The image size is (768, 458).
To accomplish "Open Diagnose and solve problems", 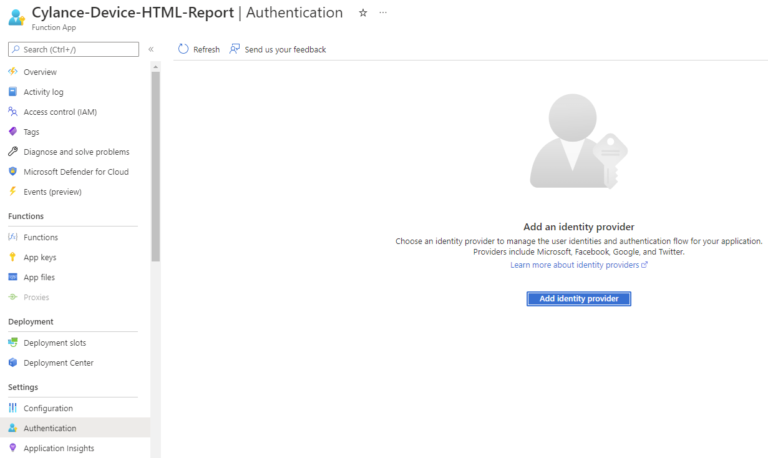I will tap(76, 152).
